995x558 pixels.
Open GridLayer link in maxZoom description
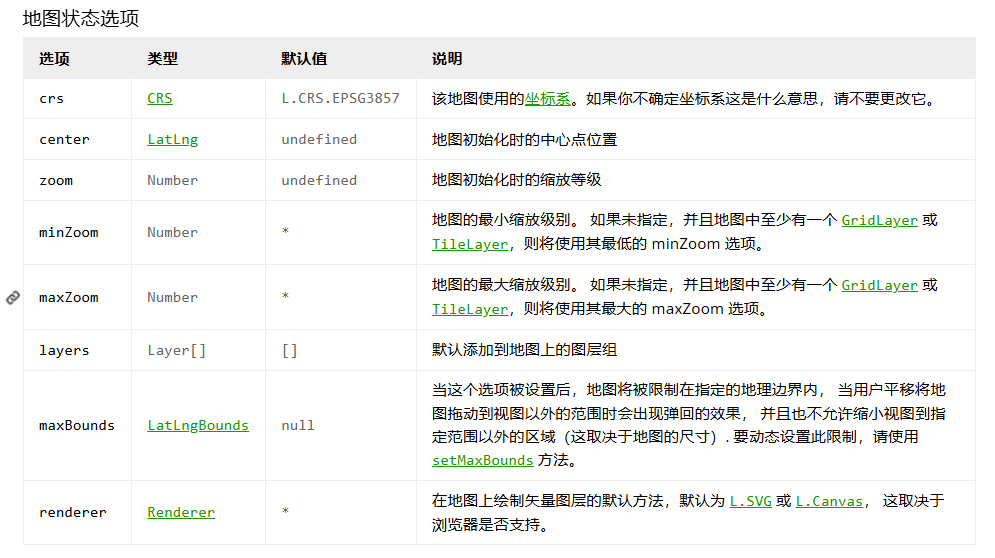pos(880,285)
